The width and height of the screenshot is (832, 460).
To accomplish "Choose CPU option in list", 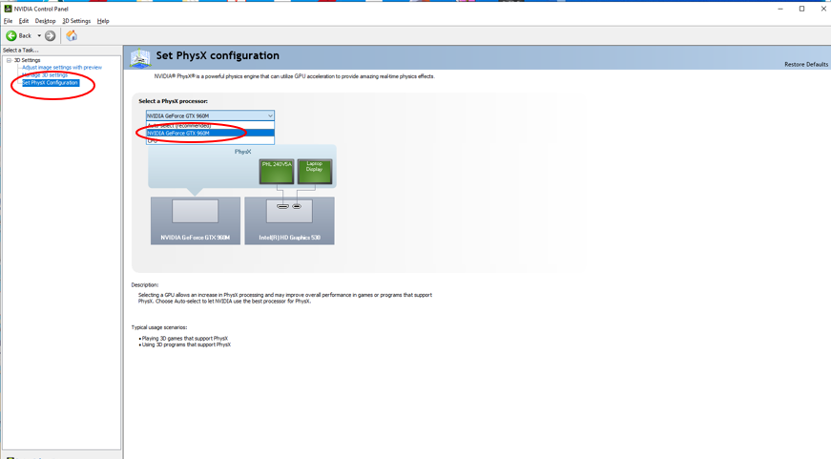I will [210, 141].
